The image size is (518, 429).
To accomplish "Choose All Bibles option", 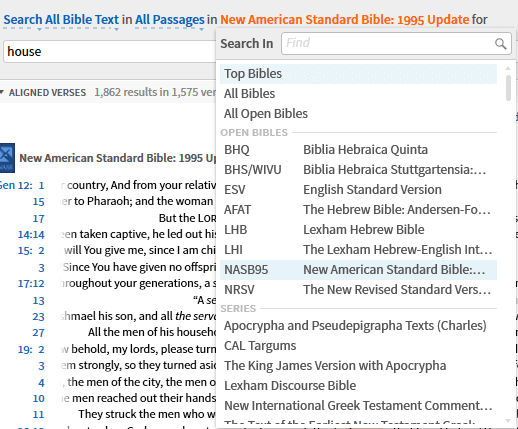I will (358, 94).
